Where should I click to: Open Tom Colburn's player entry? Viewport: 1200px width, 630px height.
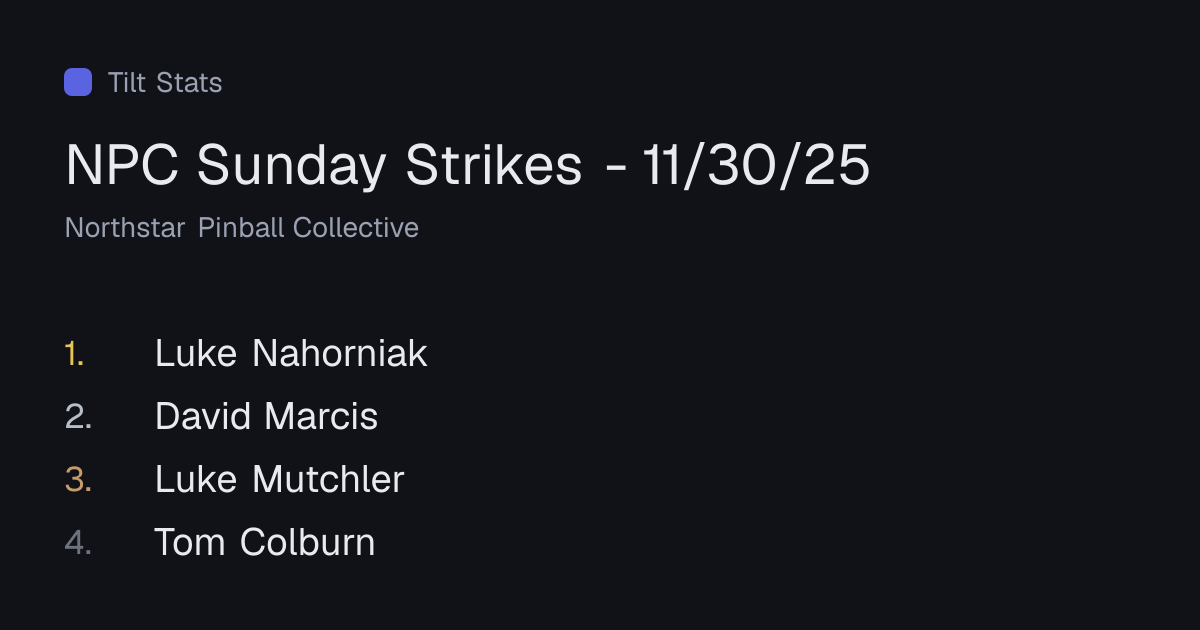pyautogui.click(x=265, y=542)
